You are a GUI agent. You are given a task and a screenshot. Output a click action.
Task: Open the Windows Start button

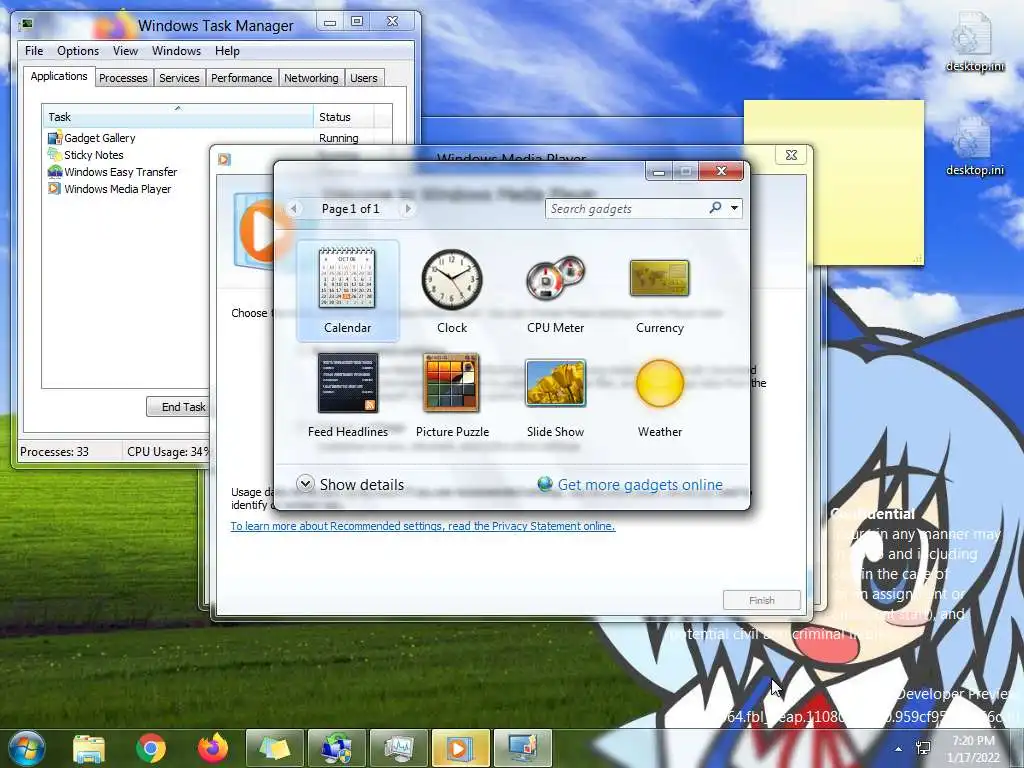[26, 748]
